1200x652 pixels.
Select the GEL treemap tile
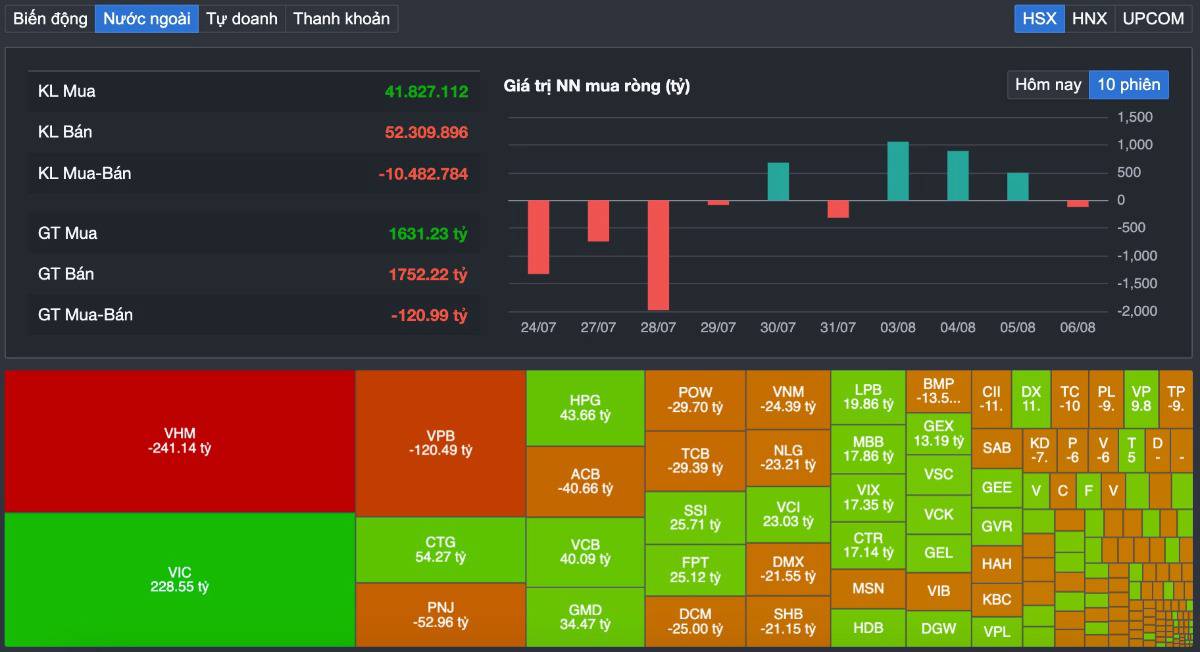[938, 553]
